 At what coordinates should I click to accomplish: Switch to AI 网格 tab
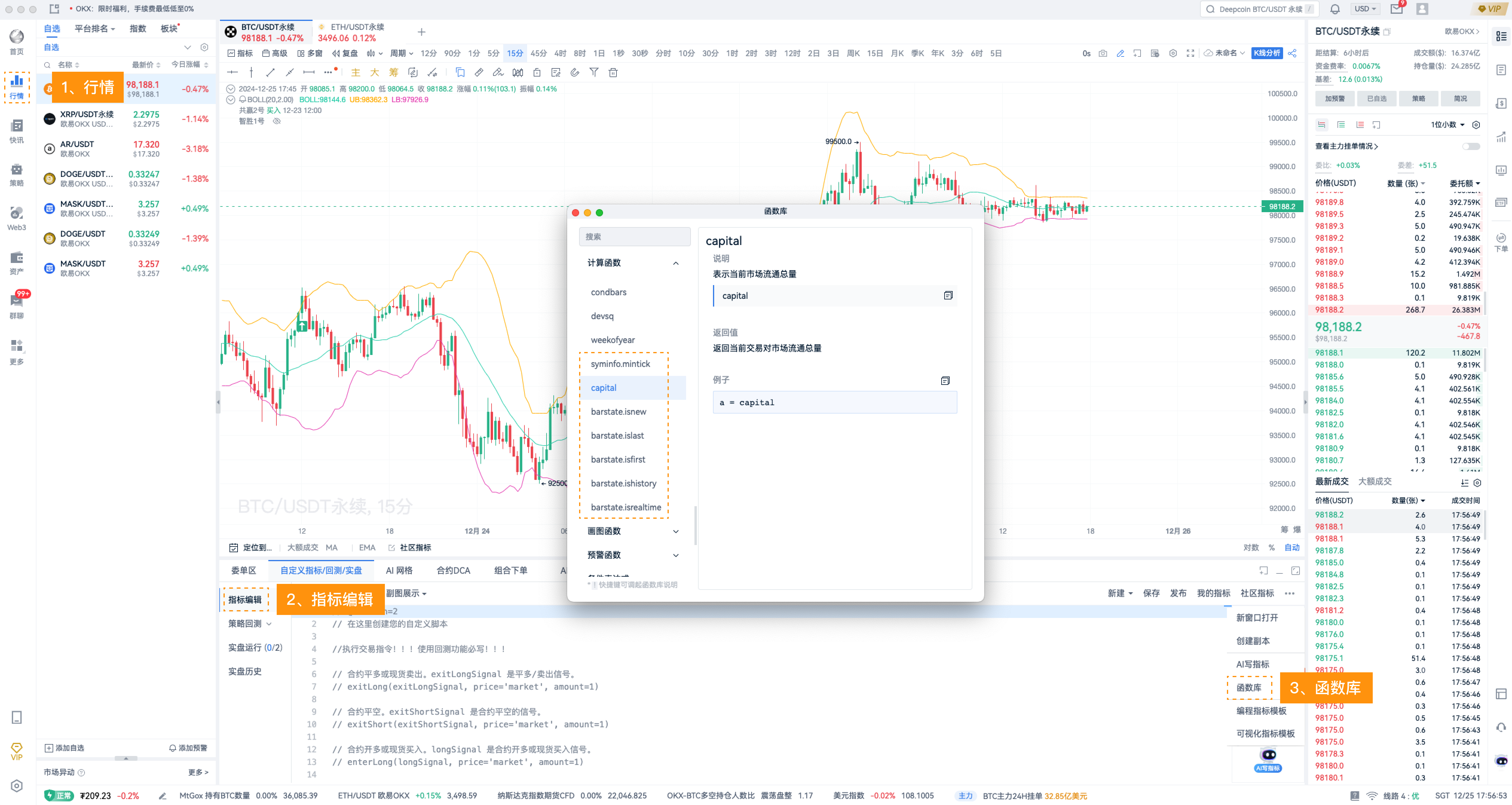[x=399, y=570]
